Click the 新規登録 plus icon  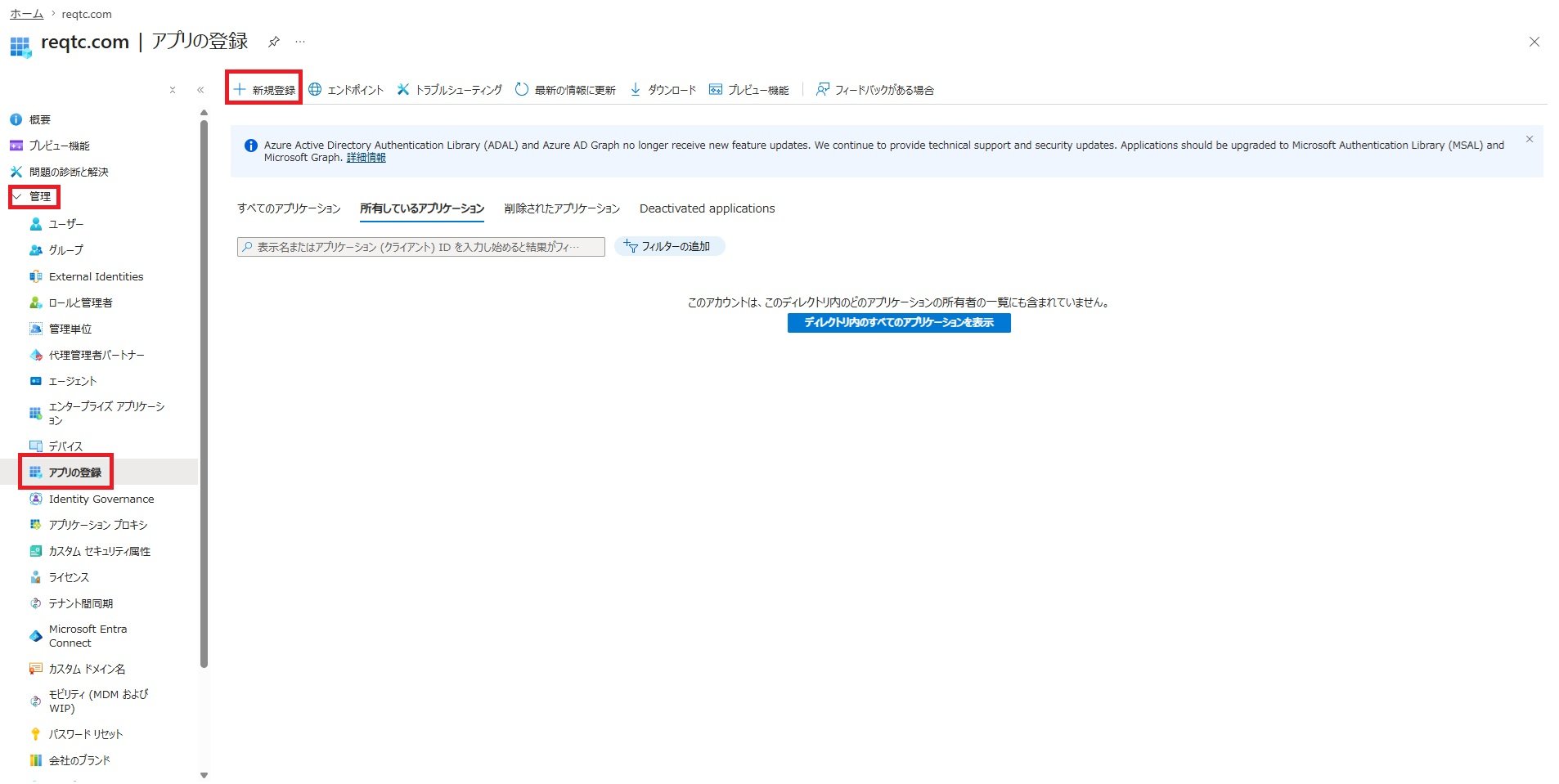coord(240,89)
